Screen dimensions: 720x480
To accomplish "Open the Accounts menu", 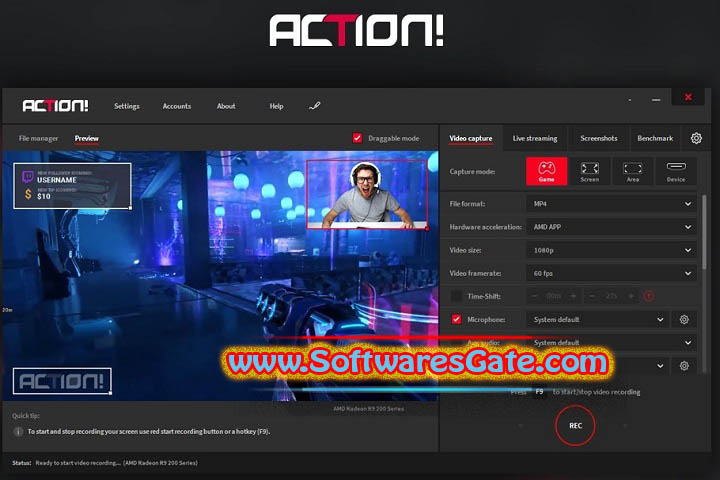I will 177,106.
